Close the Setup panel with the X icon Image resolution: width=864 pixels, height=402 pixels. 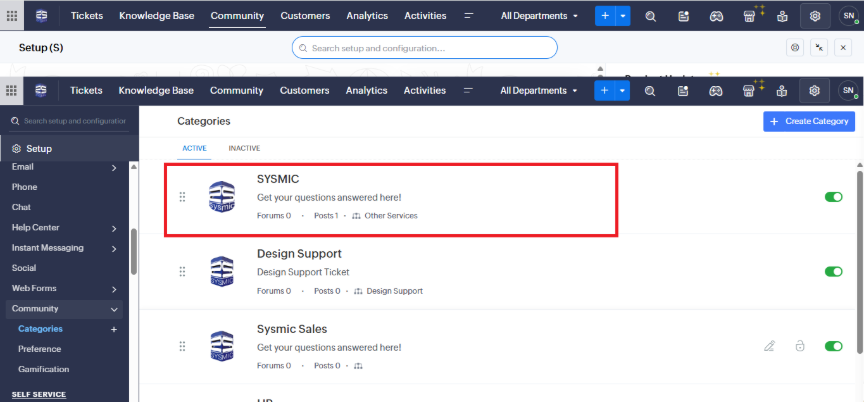[844, 47]
